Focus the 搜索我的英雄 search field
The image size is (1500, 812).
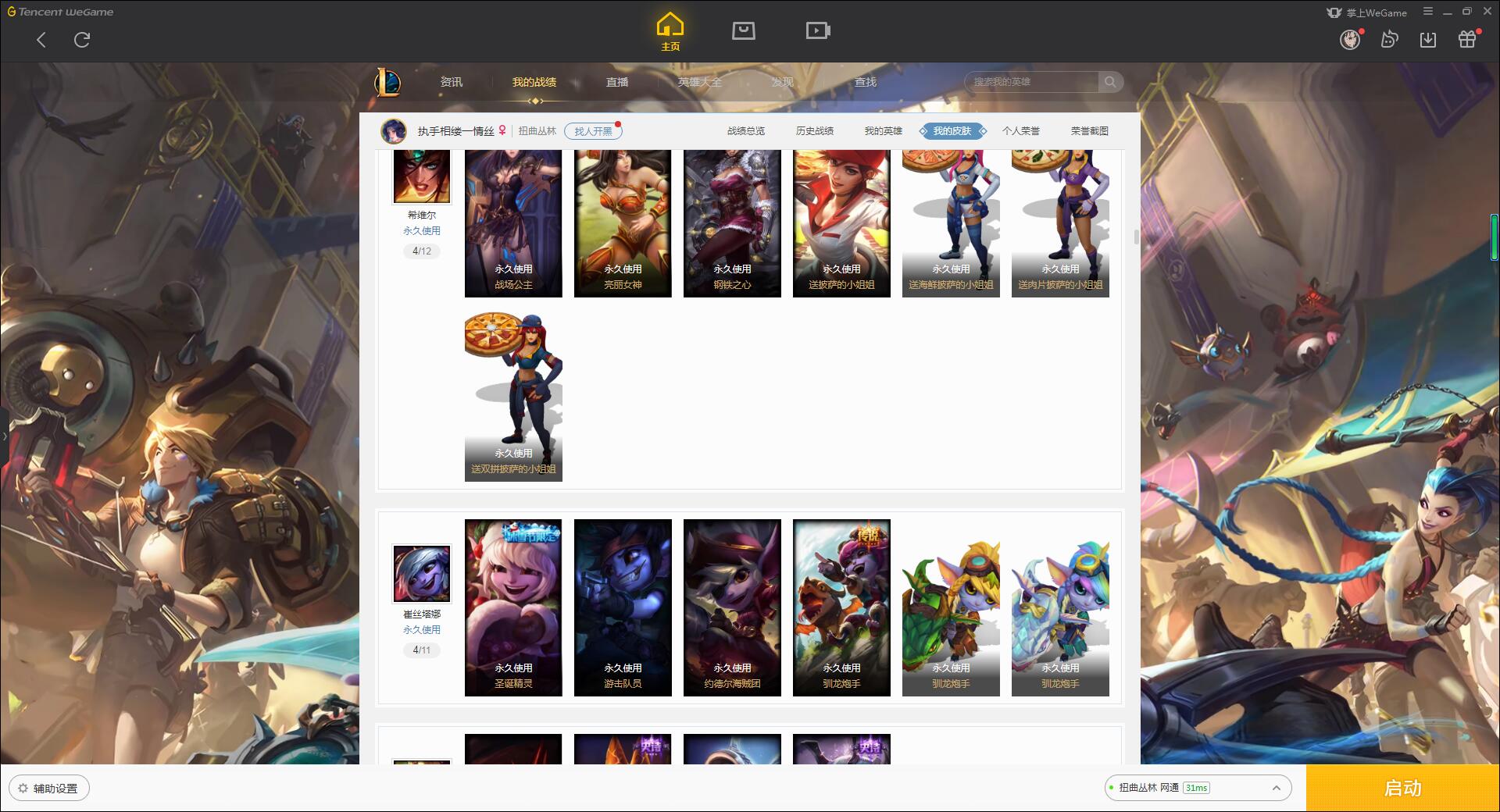1031,81
